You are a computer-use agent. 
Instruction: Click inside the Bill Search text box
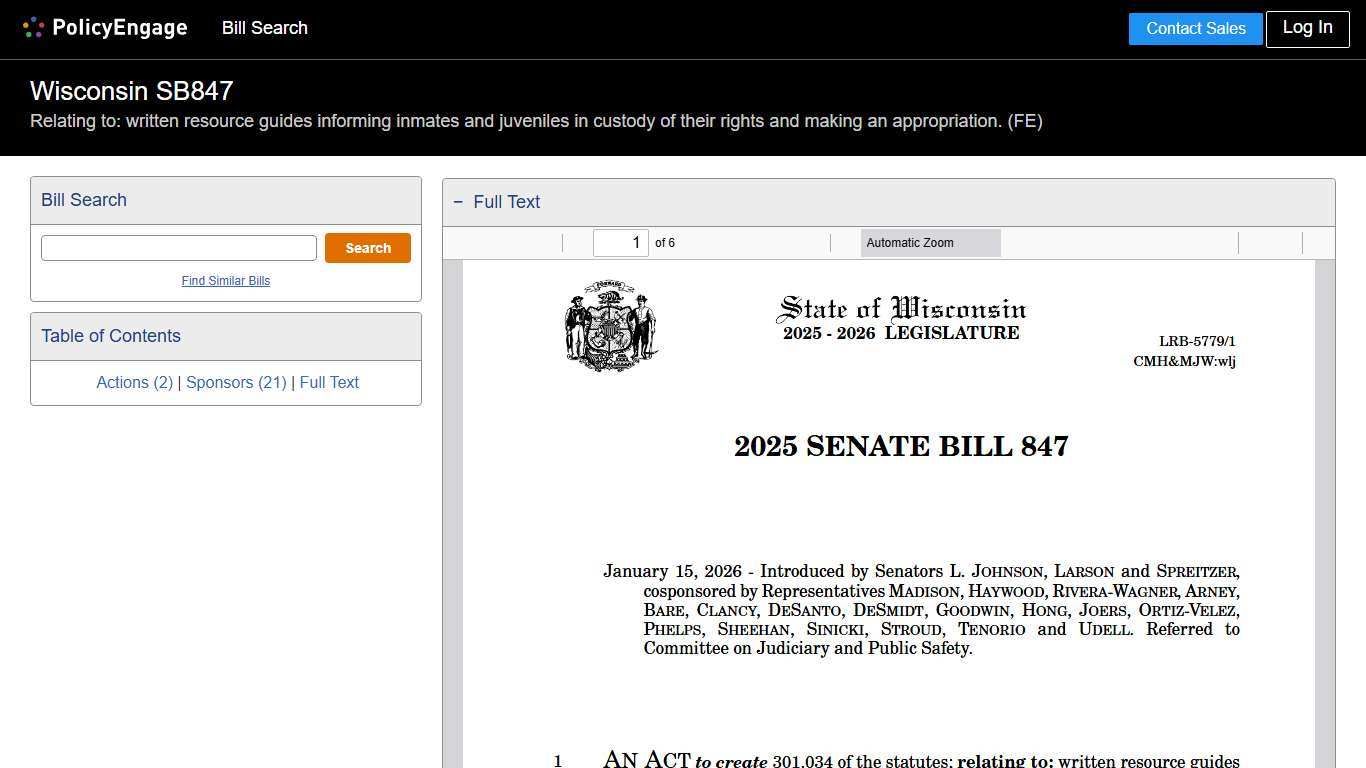(x=178, y=247)
